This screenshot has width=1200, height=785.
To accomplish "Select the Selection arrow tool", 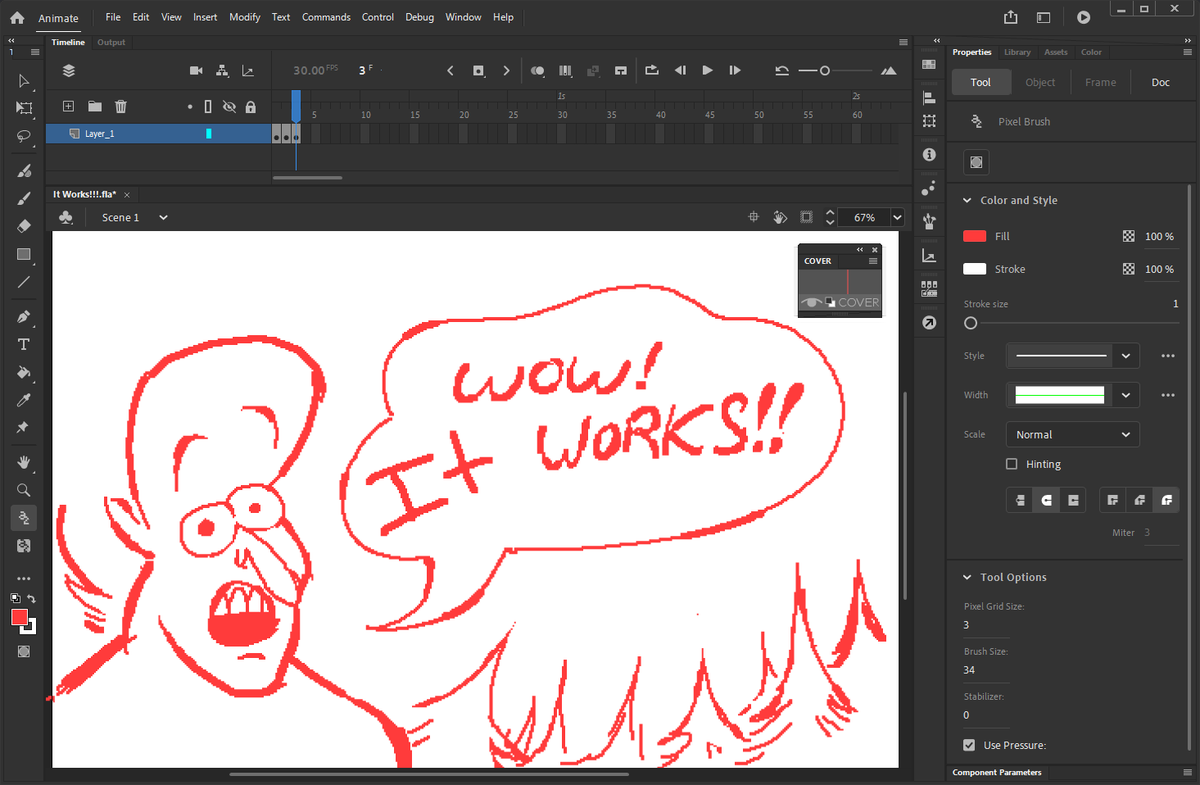I will pyautogui.click(x=24, y=81).
